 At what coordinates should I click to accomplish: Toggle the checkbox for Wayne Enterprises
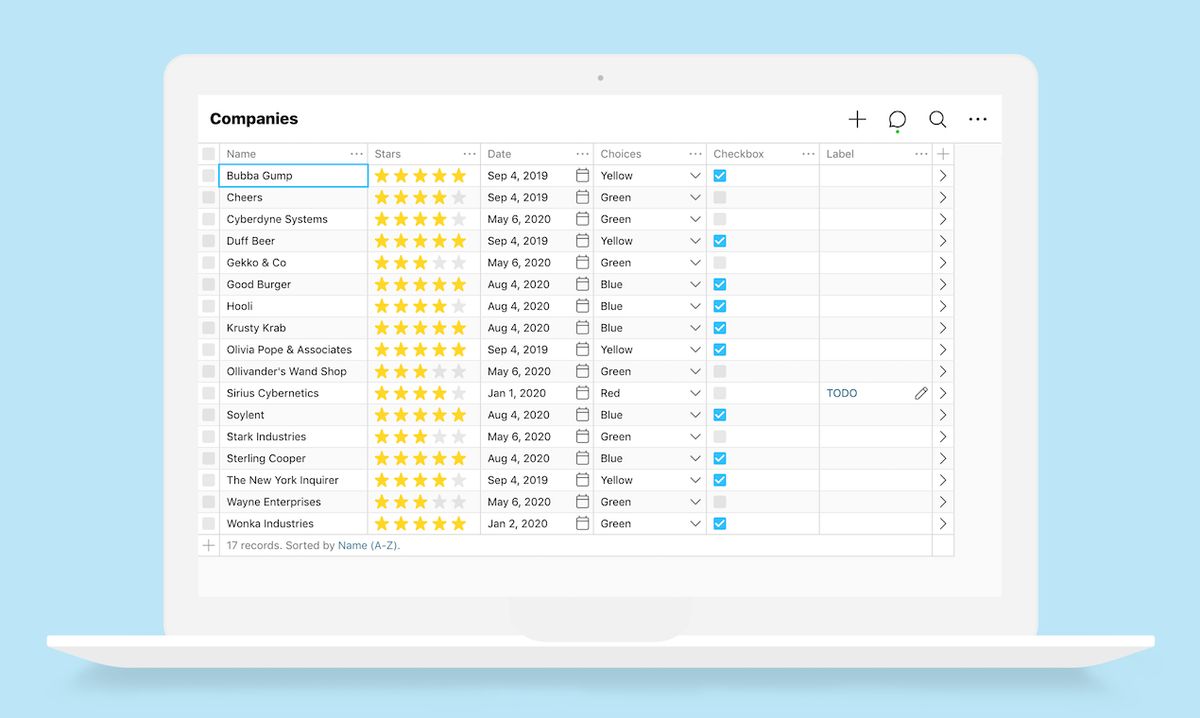(x=720, y=501)
